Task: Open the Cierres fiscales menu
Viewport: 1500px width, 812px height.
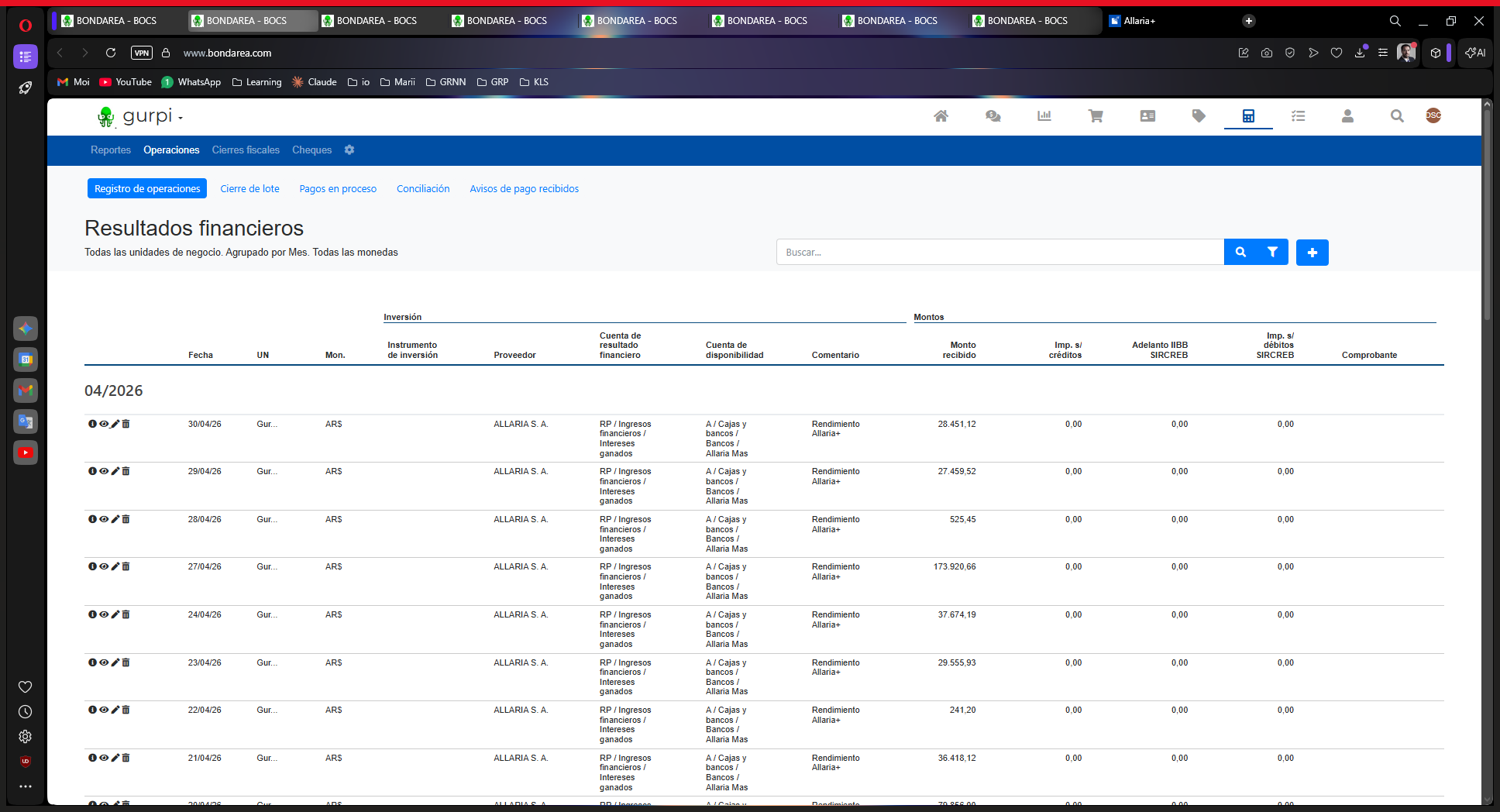Action: 246,150
